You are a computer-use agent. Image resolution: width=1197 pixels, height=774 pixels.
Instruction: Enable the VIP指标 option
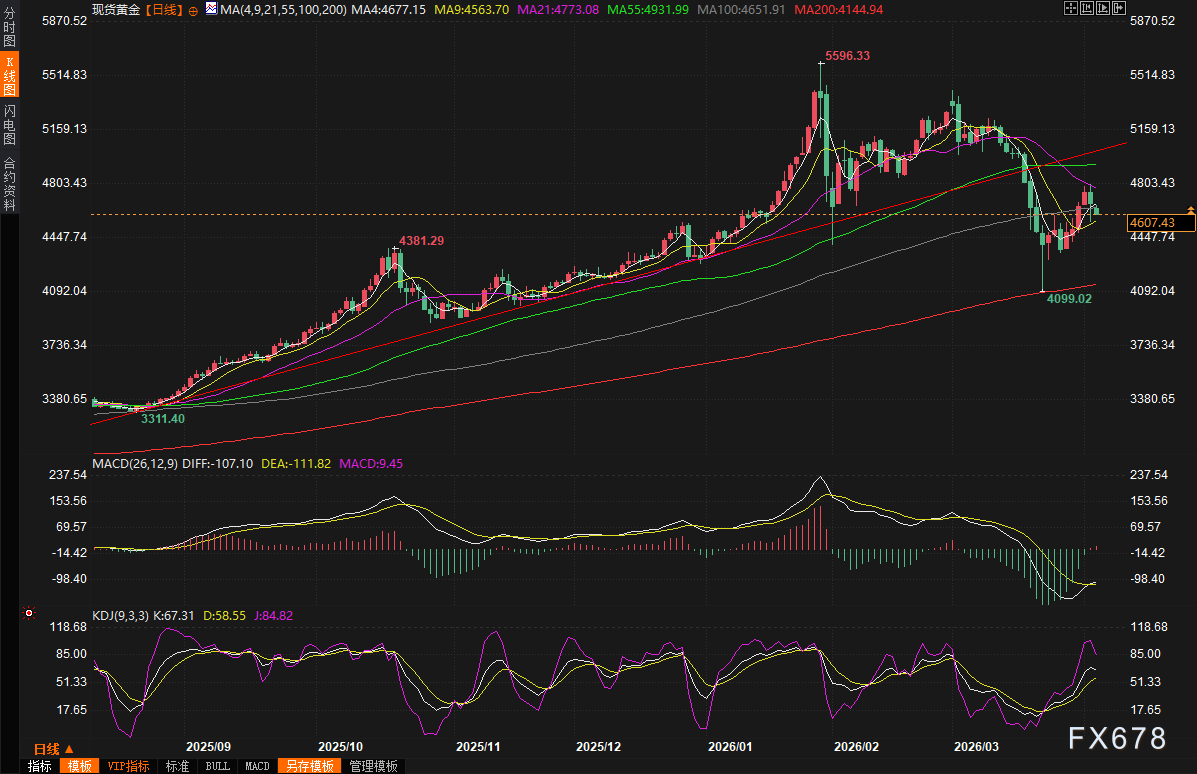pyautogui.click(x=128, y=766)
